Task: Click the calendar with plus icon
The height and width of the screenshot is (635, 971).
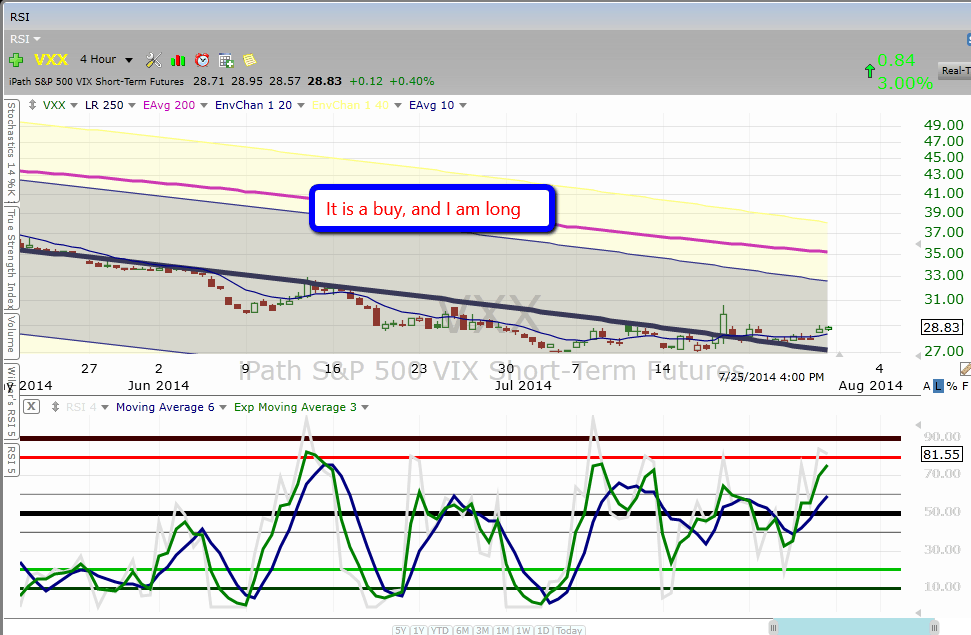Action: [226, 60]
